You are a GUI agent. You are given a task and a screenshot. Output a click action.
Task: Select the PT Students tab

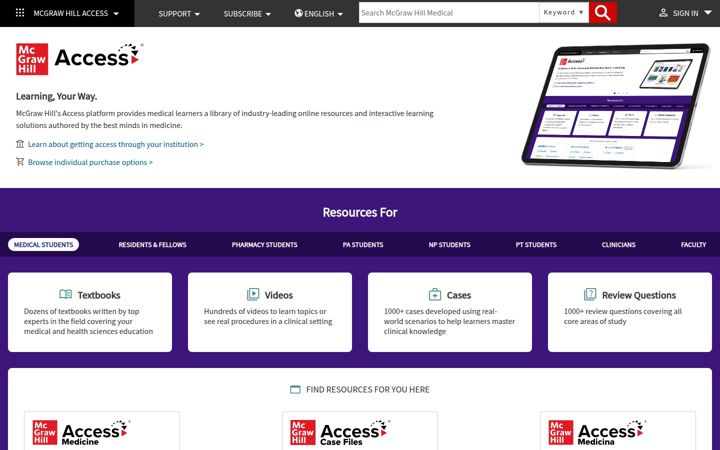click(536, 245)
